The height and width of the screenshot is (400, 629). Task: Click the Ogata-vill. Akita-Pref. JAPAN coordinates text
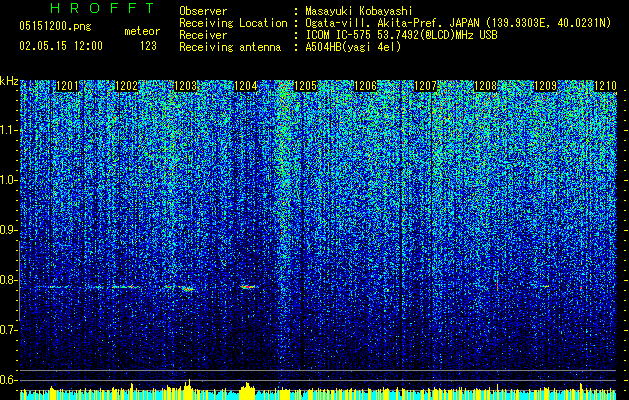click(458, 23)
